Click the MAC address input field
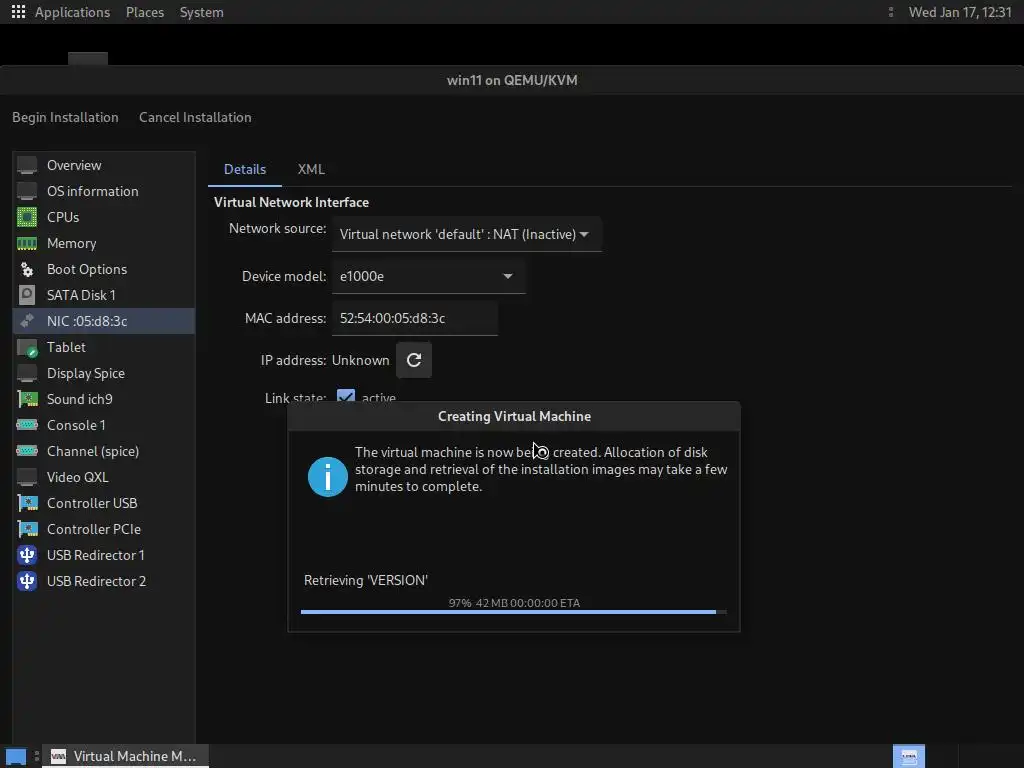 [x=415, y=318]
